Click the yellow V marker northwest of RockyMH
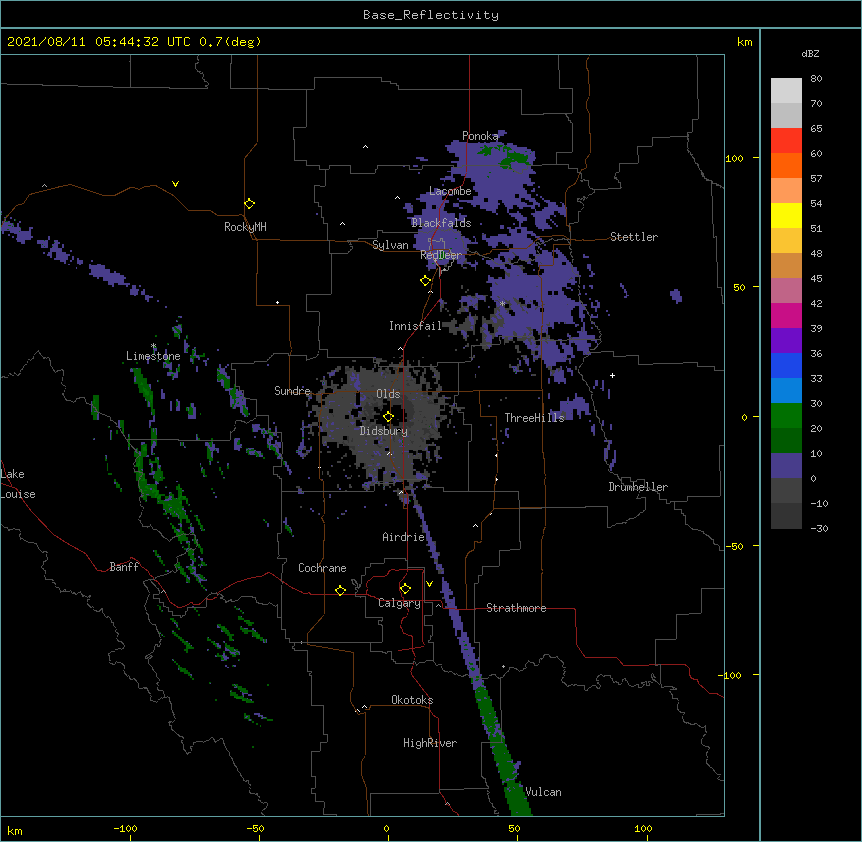Viewport: 862px width, 842px height. coord(175,184)
